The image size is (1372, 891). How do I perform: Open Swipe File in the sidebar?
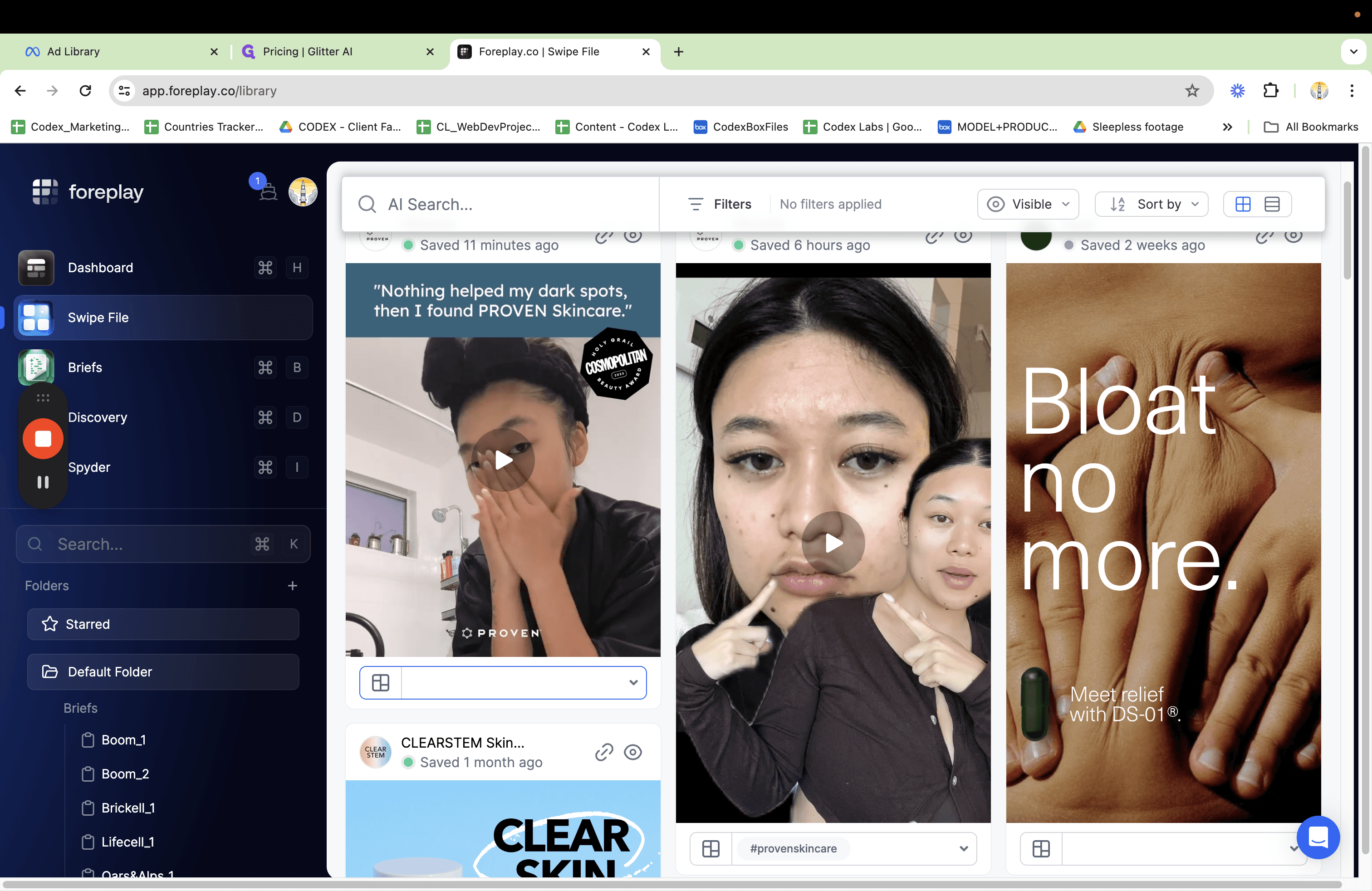pos(163,318)
